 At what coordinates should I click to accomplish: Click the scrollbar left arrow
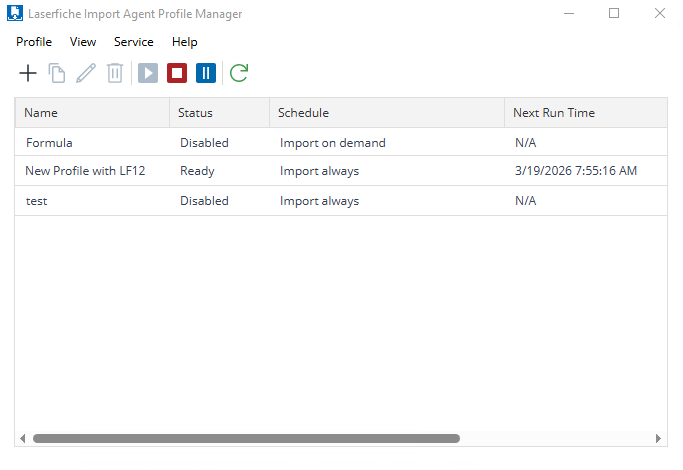[23, 438]
